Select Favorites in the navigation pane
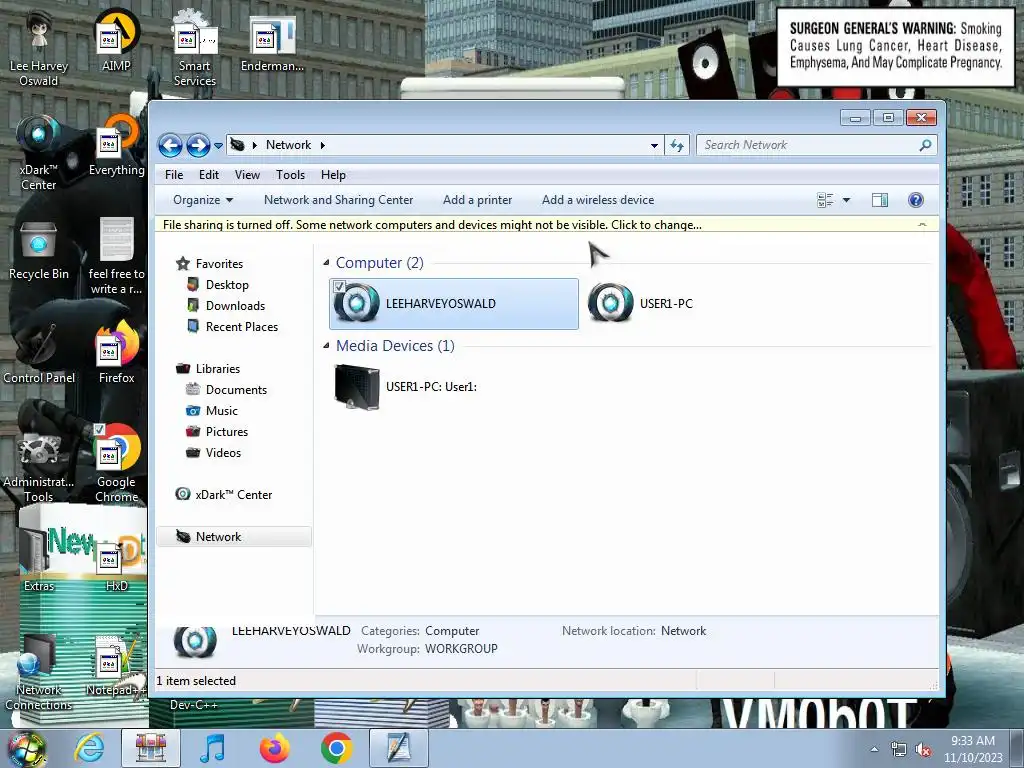The image size is (1024, 768). [219, 264]
